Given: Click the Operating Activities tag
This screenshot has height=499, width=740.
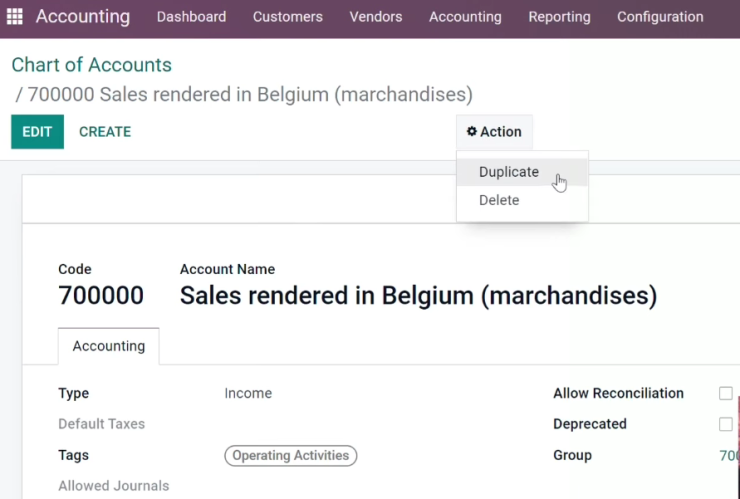Looking at the screenshot, I should pyautogui.click(x=291, y=456).
